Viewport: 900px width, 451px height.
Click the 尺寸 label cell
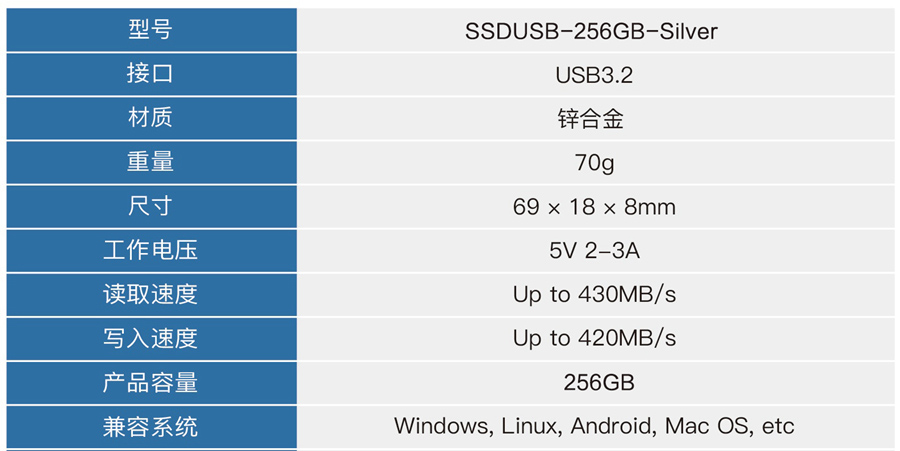click(x=152, y=207)
